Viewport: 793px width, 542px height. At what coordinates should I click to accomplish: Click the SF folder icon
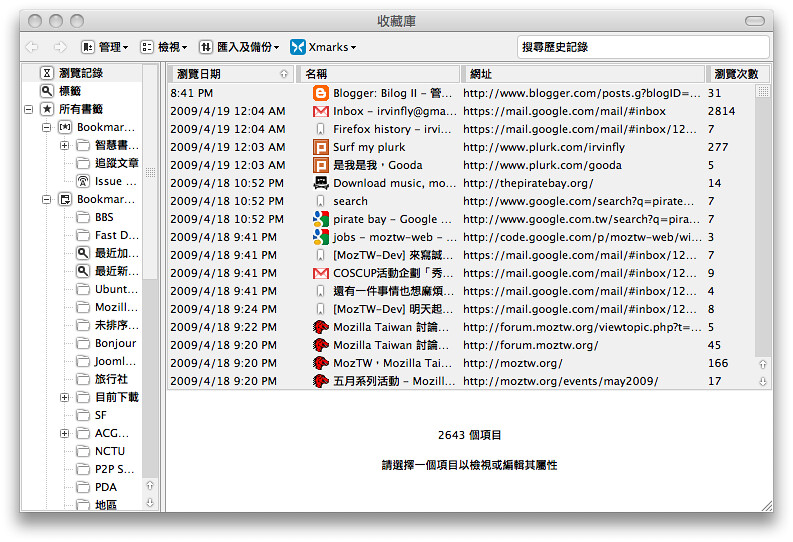pyautogui.click(x=83, y=415)
